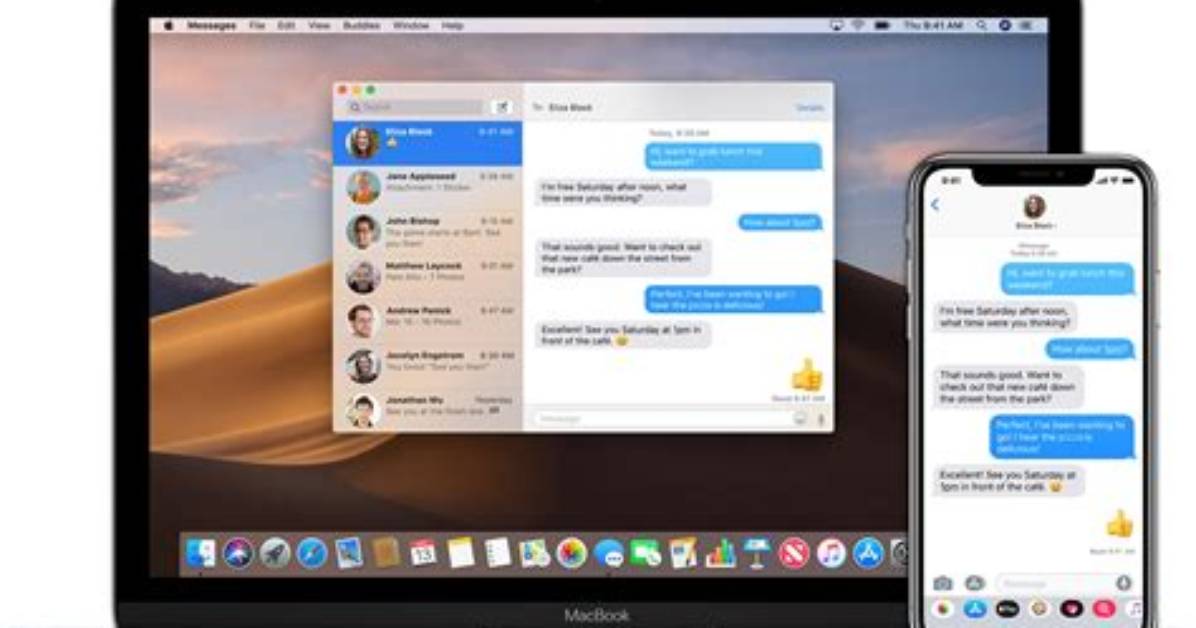Tap thumbs up emoji in iPhone conversation

[1119, 525]
